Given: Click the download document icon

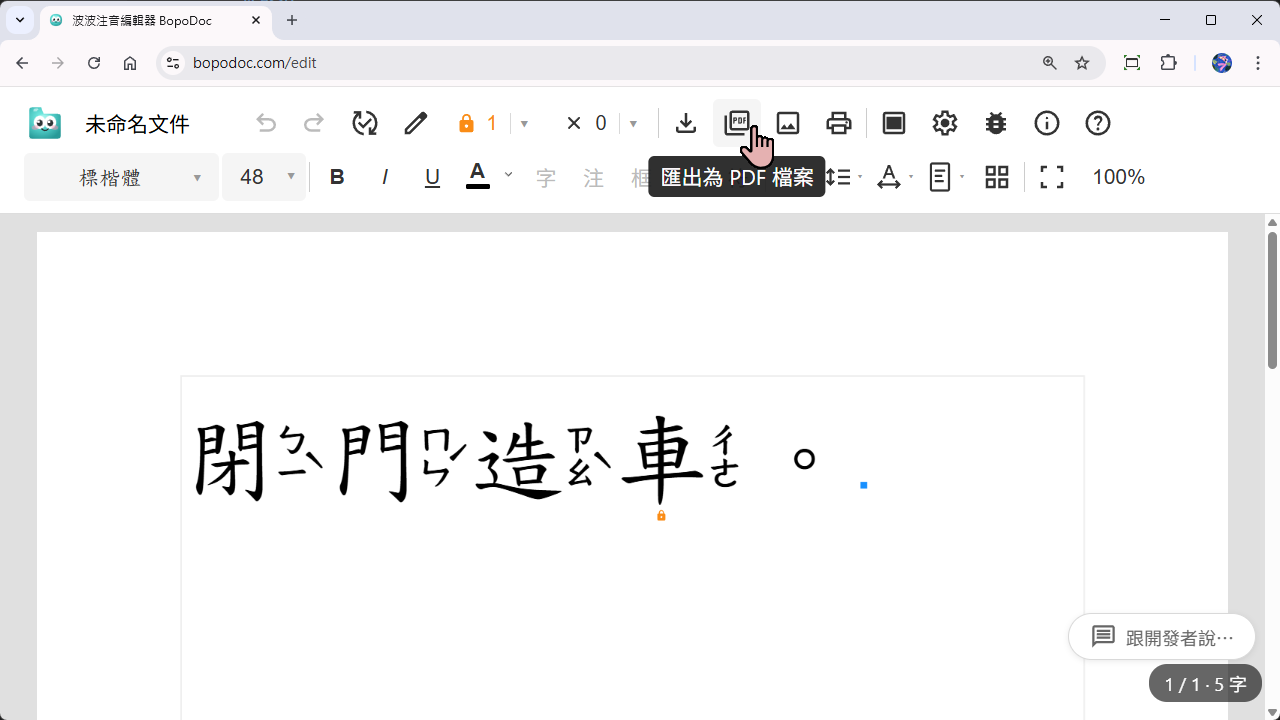Looking at the screenshot, I should (686, 122).
